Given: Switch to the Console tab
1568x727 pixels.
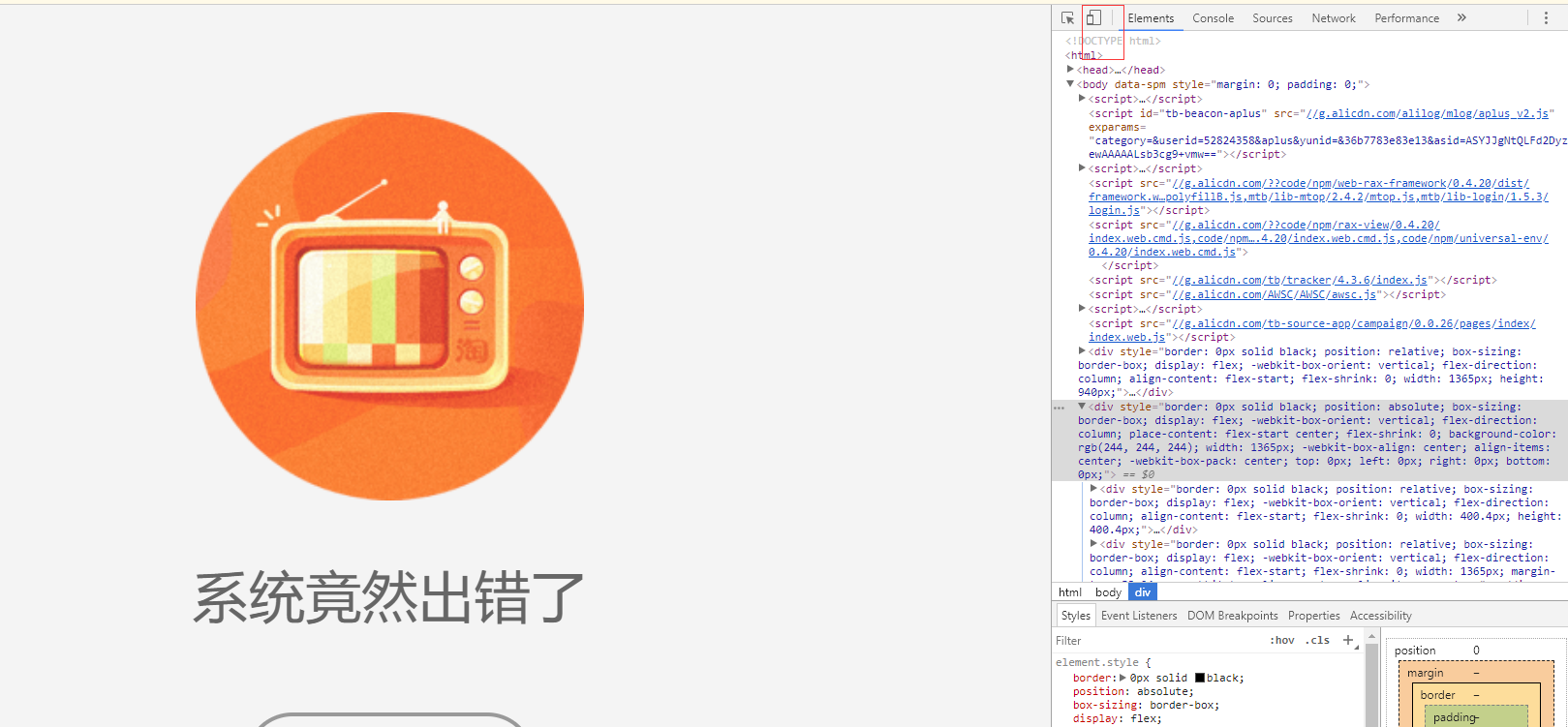Looking at the screenshot, I should (1213, 18).
